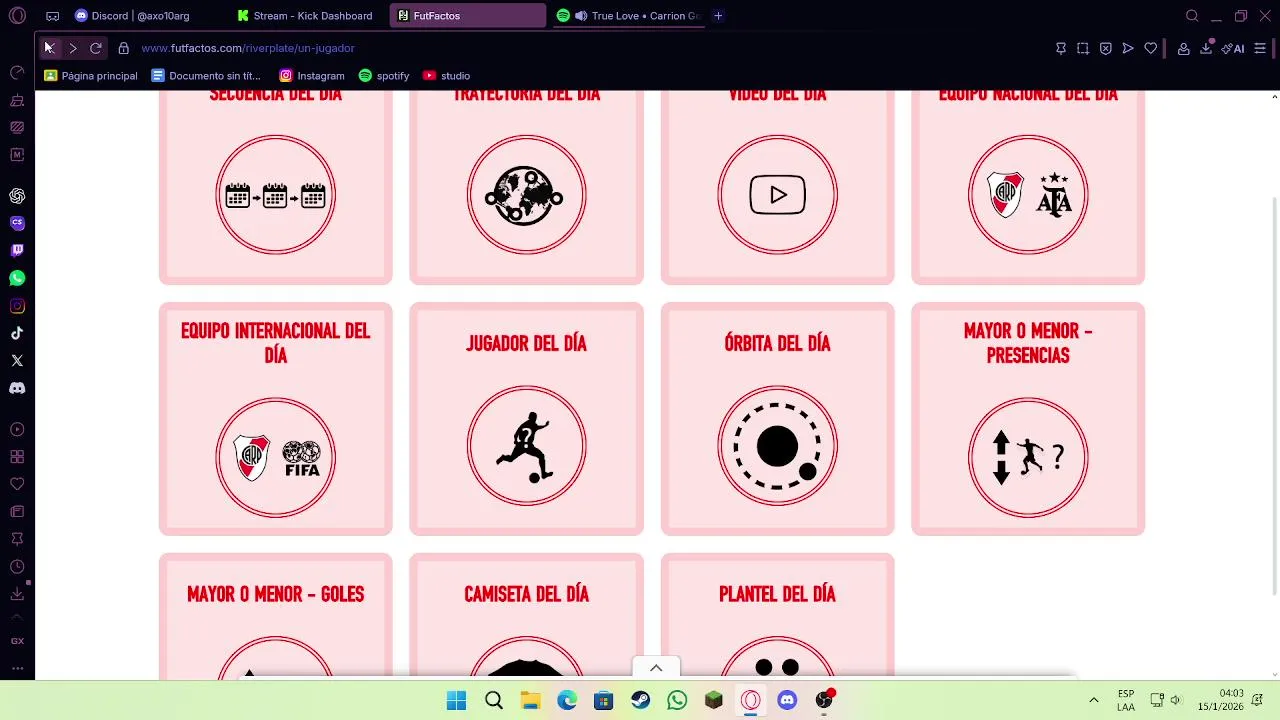
Task: Open the spotify bookmark
Action: (384, 76)
